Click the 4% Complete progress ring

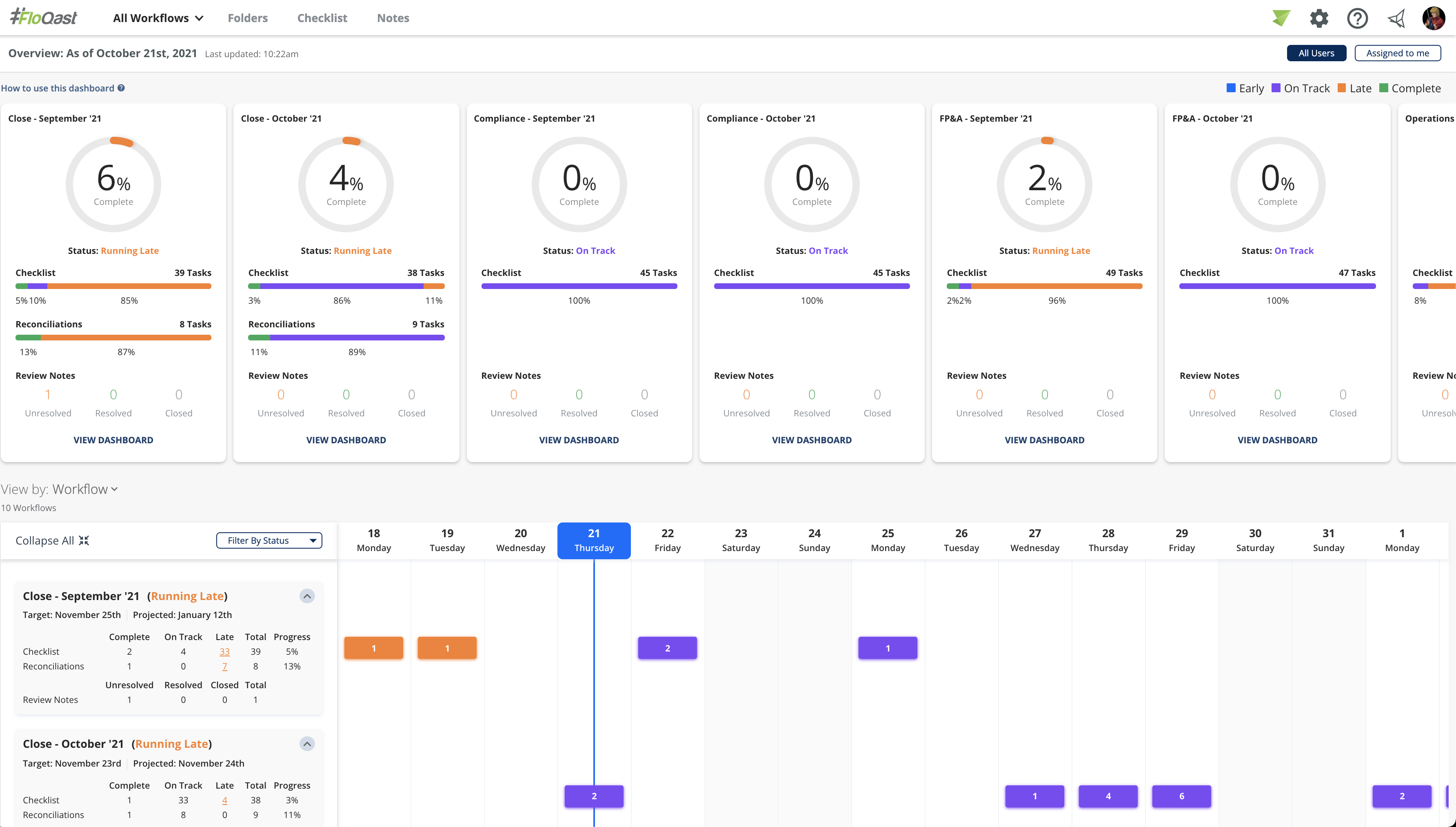point(346,184)
